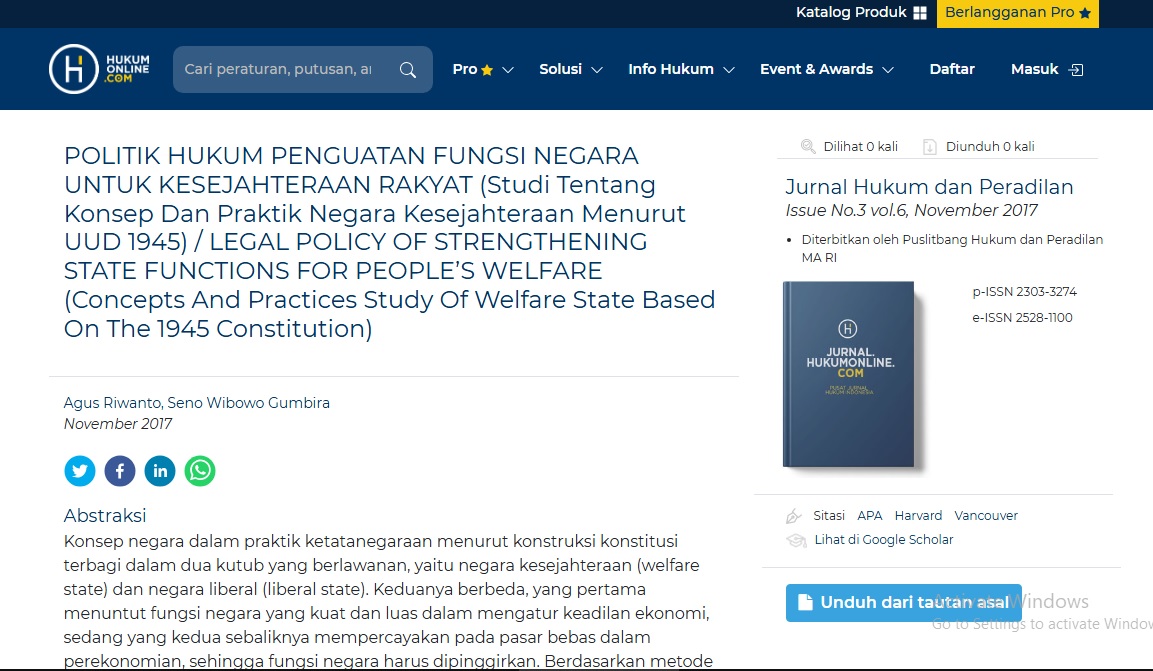The height and width of the screenshot is (671, 1153).
Task: Go to the Daftar registration page
Action: tap(952, 70)
